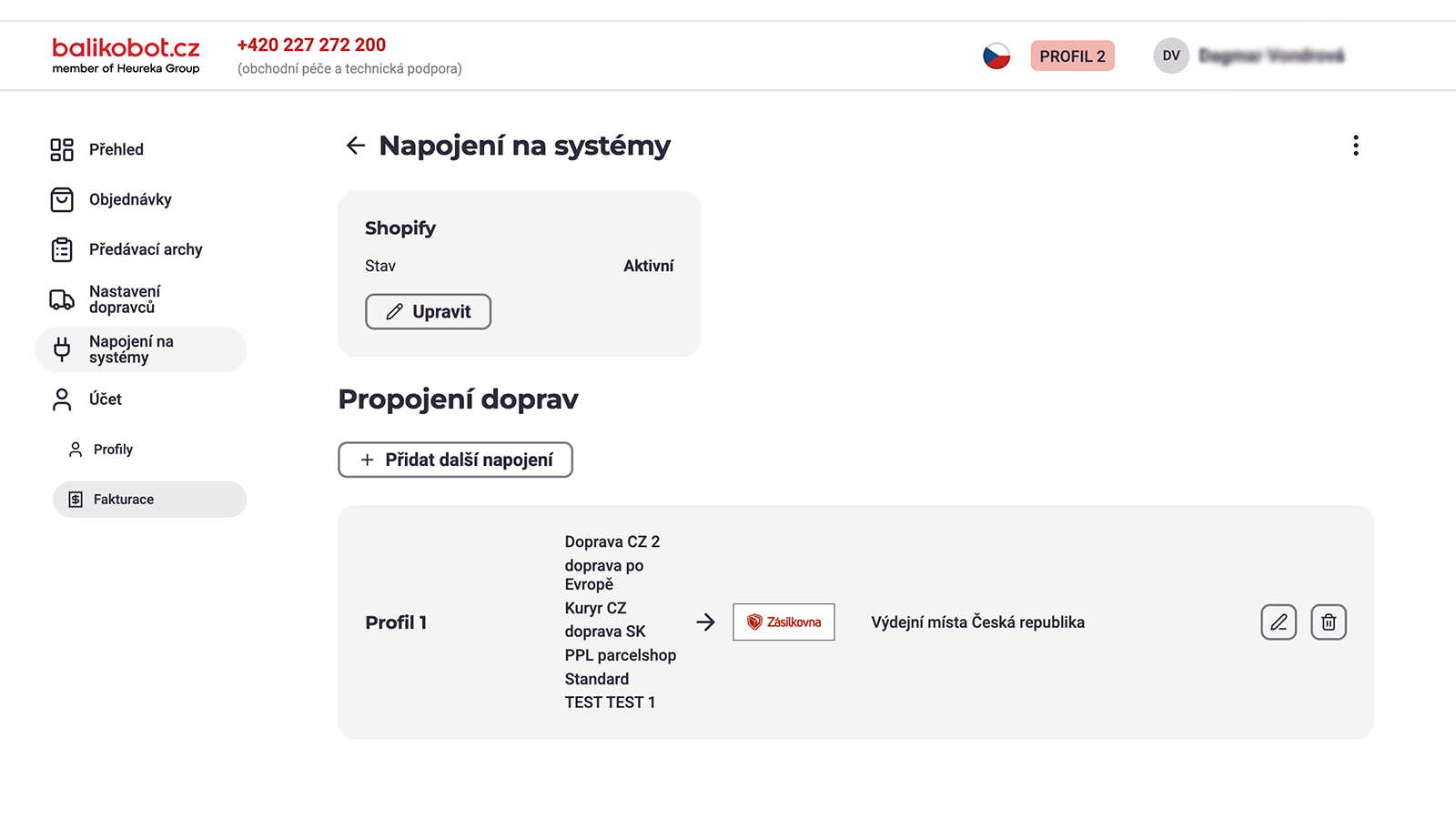Click the +420 227 272 200 phone number
Viewport: 1456px width, 819px height.
[x=311, y=45]
